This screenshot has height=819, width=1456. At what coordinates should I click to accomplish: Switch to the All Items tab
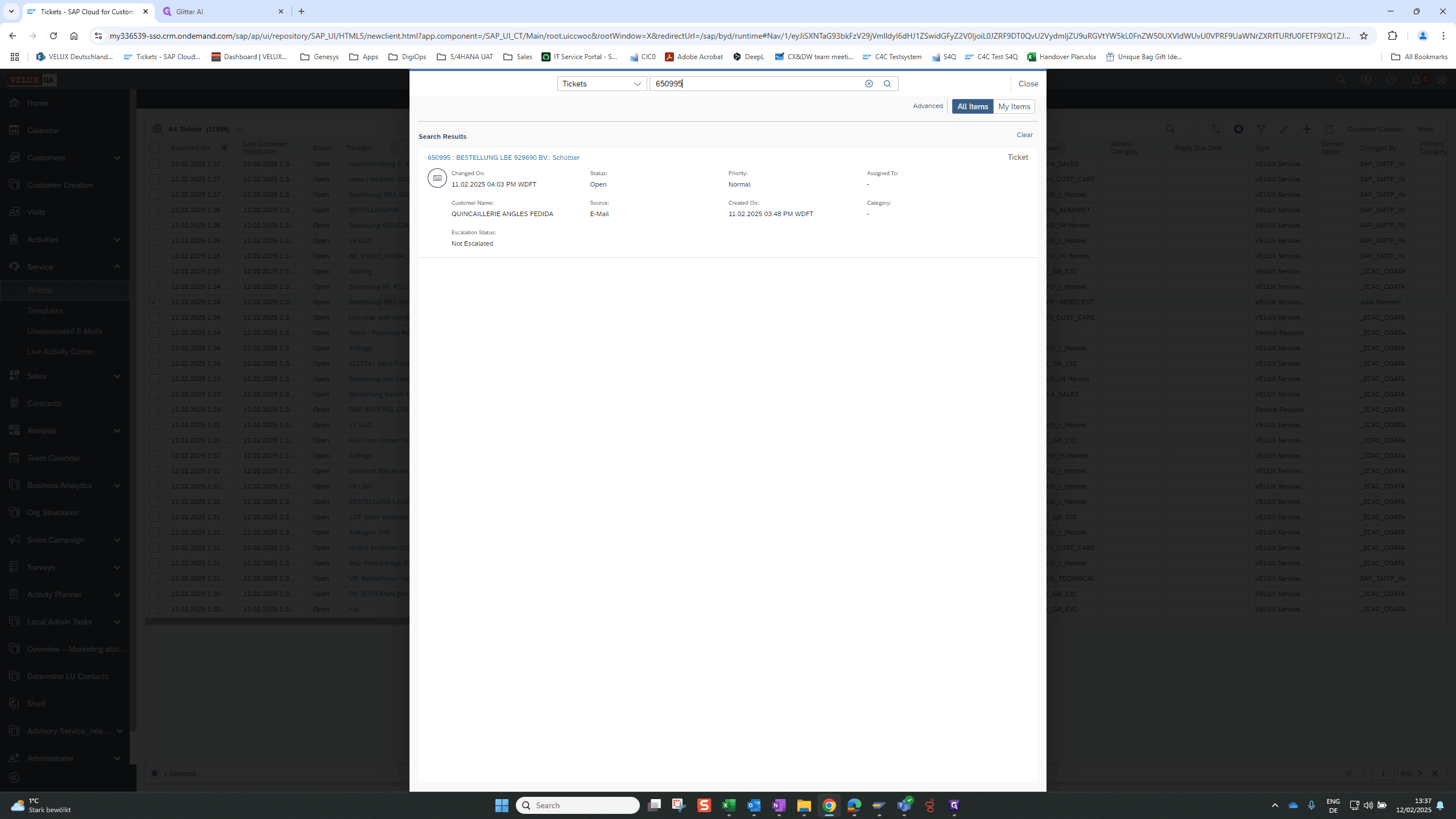click(973, 106)
